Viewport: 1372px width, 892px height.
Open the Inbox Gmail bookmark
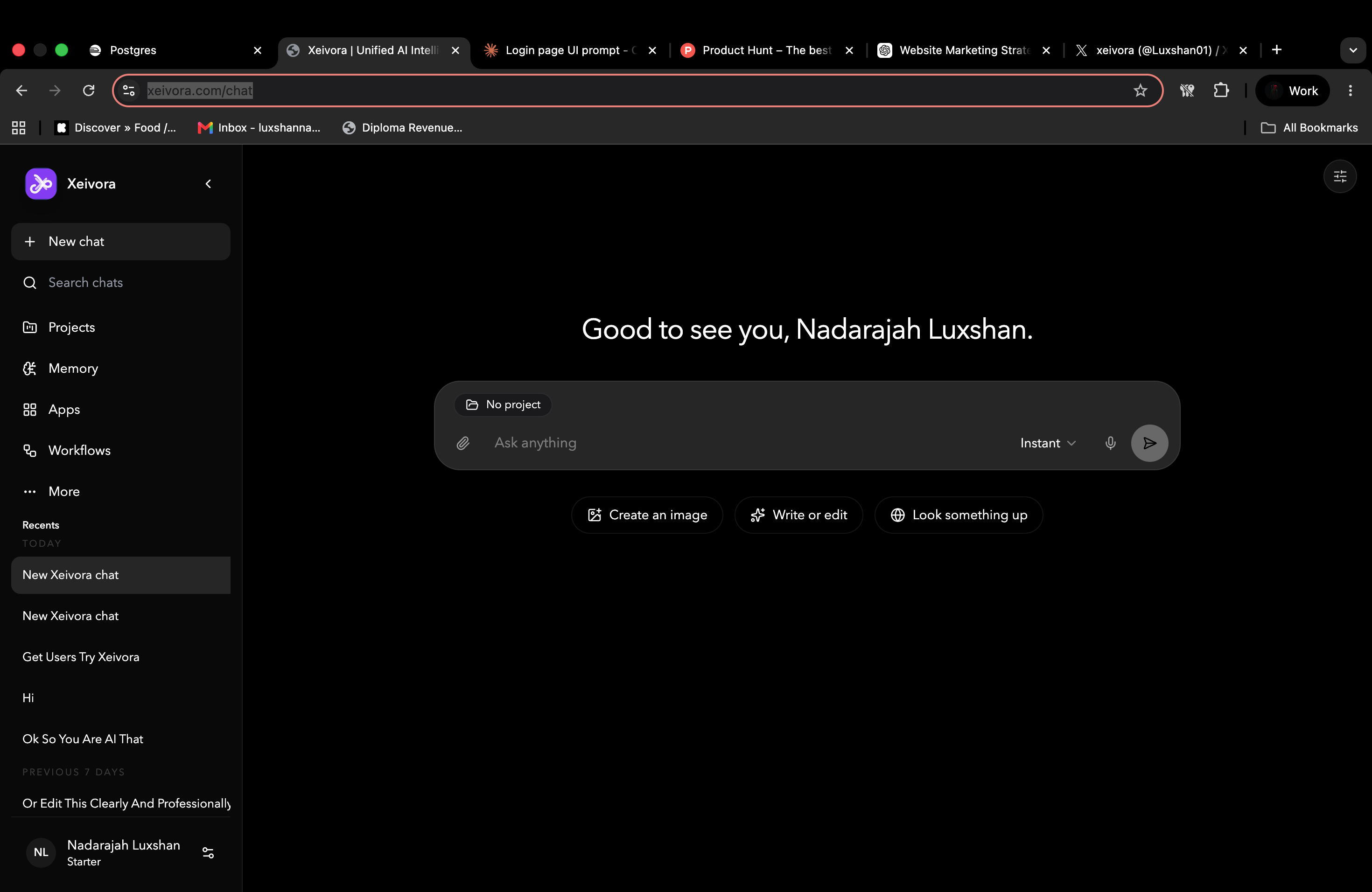click(259, 128)
